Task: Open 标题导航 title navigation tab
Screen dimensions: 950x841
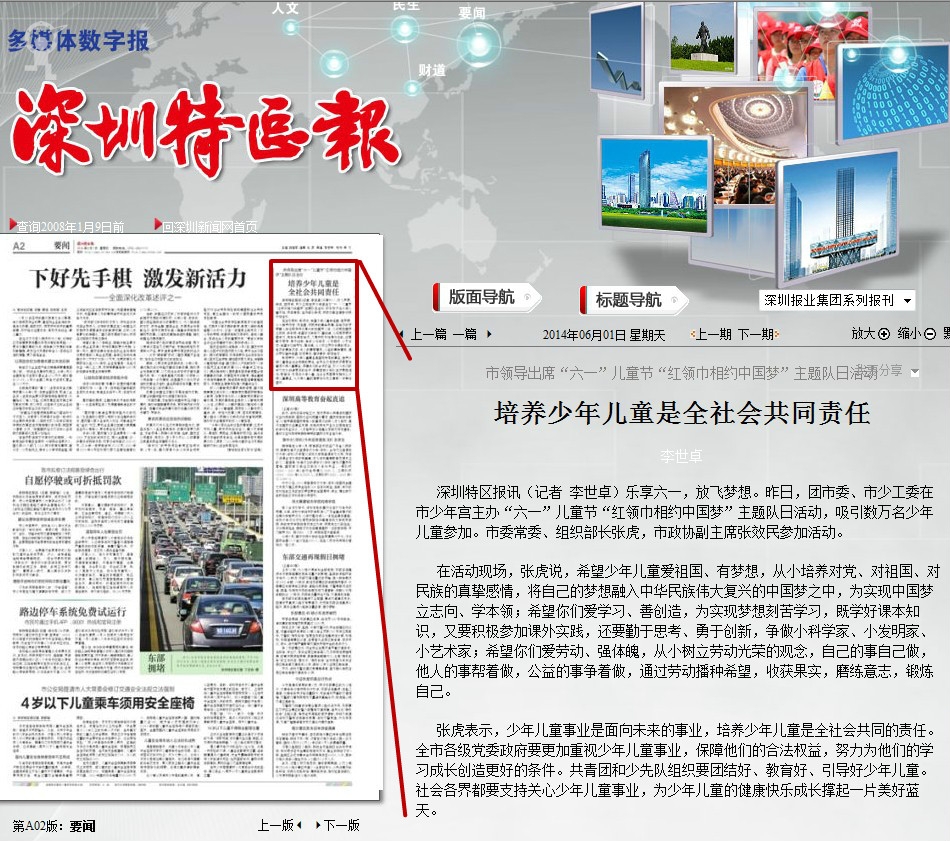Action: point(630,299)
